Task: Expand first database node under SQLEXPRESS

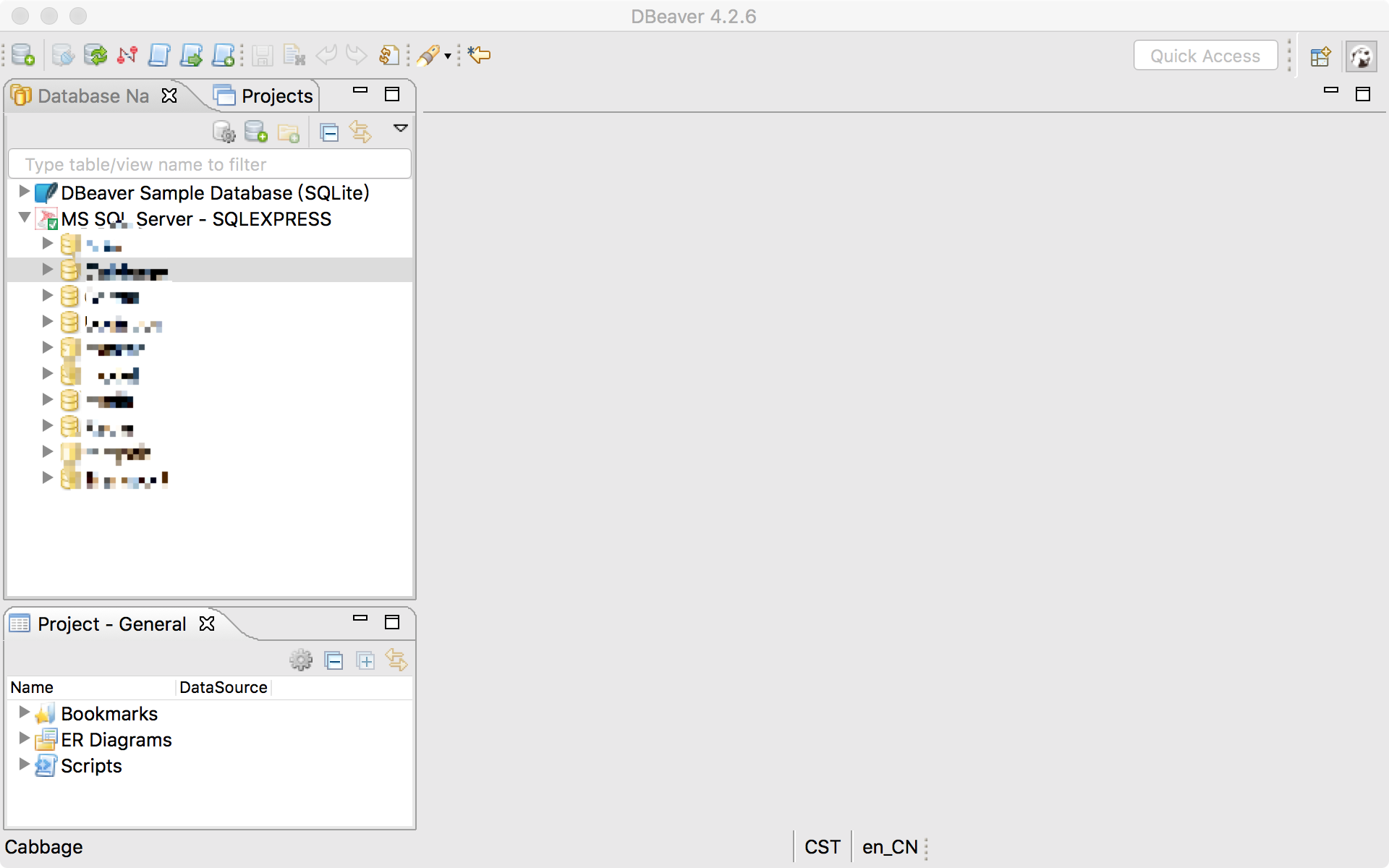Action: 47,243
